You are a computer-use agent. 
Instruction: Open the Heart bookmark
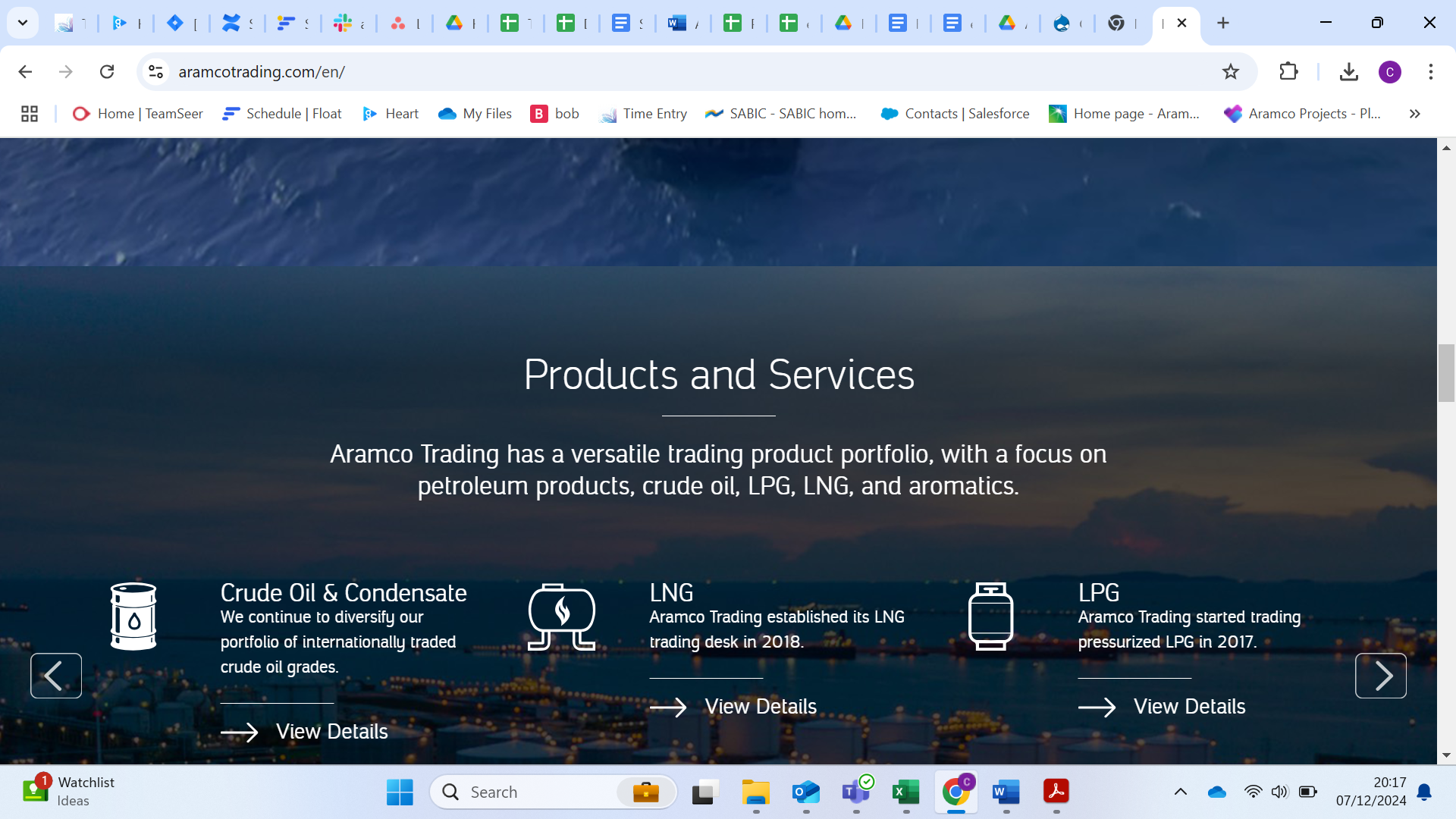tap(391, 114)
